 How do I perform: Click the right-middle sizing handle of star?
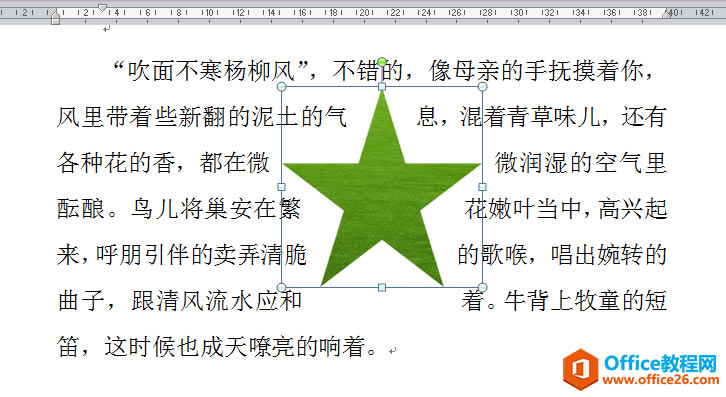pyautogui.click(x=482, y=187)
